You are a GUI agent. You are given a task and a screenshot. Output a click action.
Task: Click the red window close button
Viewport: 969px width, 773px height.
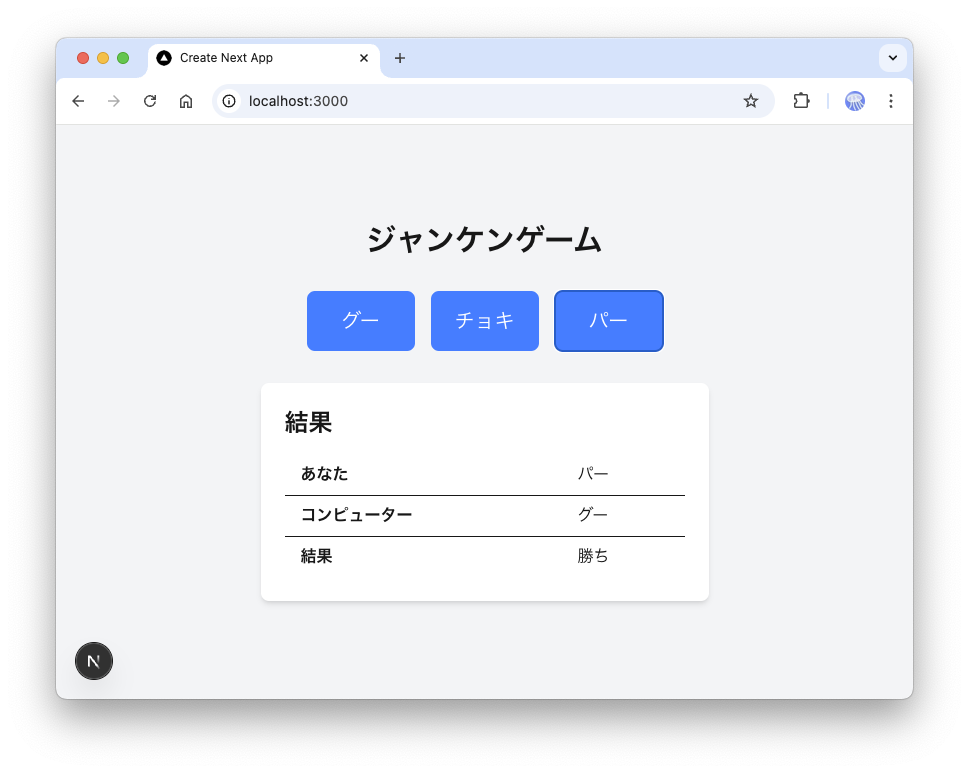83,58
